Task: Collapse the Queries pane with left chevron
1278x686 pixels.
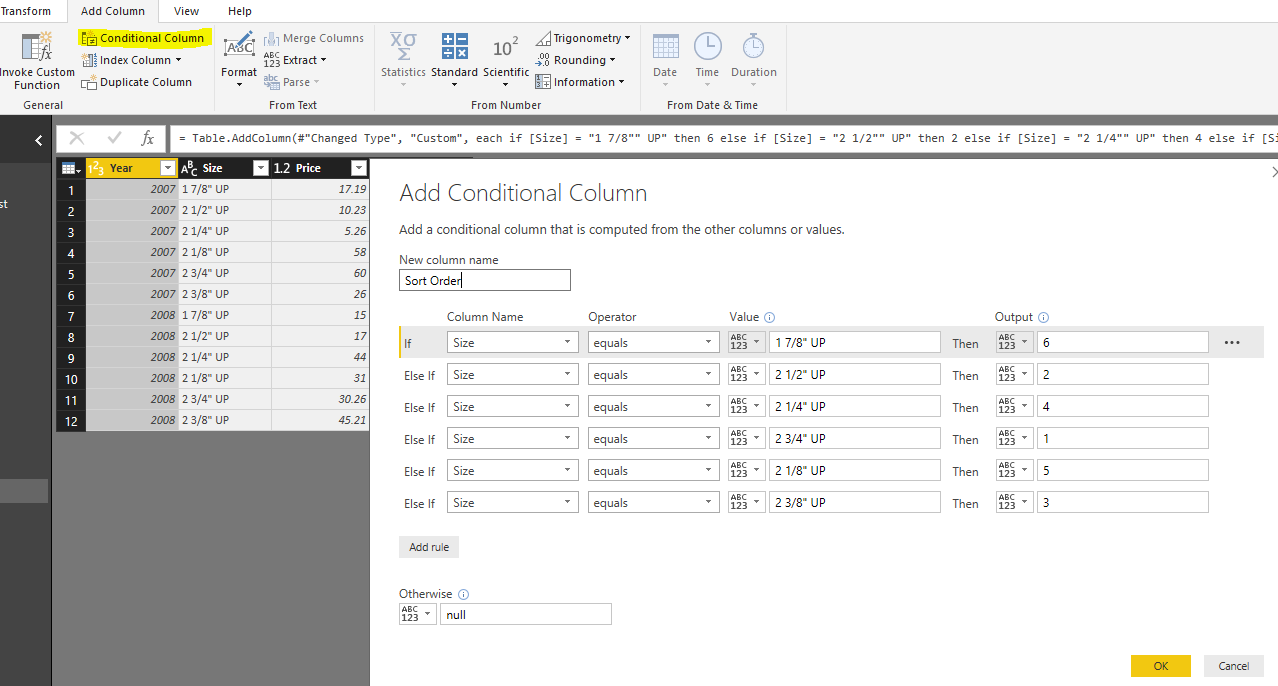Action: coord(38,141)
